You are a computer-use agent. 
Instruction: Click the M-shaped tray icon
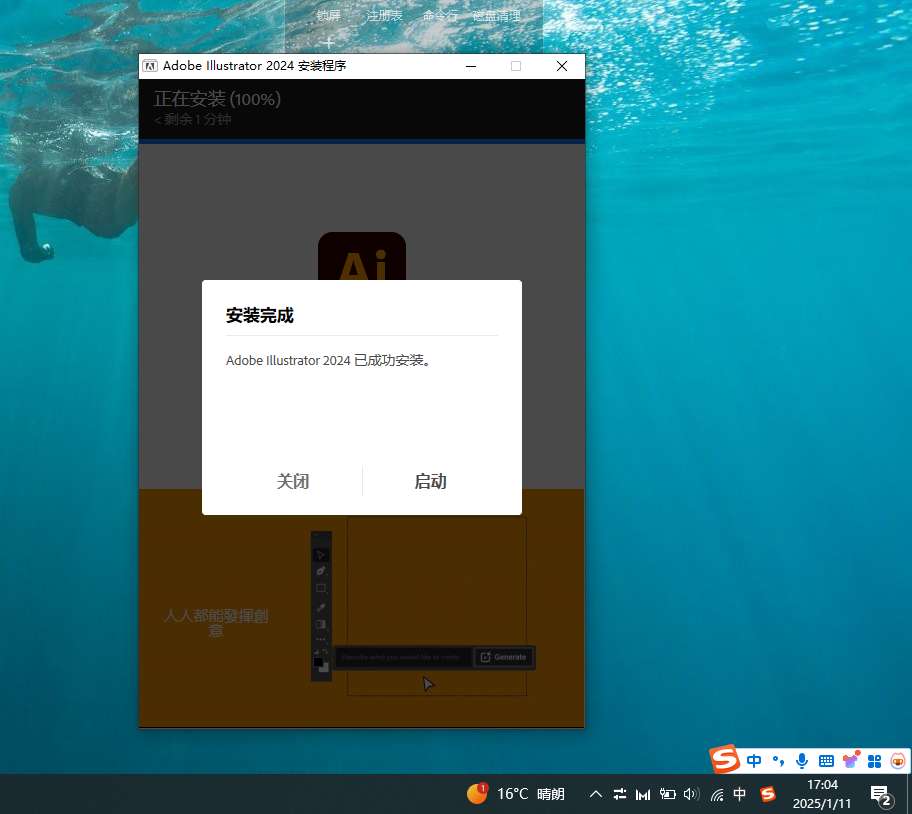tap(643, 794)
